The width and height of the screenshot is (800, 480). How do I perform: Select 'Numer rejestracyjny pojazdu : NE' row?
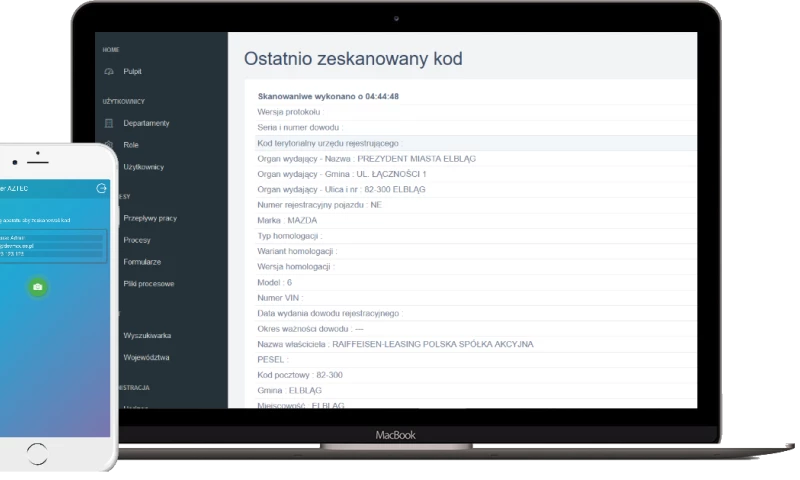tap(476, 205)
